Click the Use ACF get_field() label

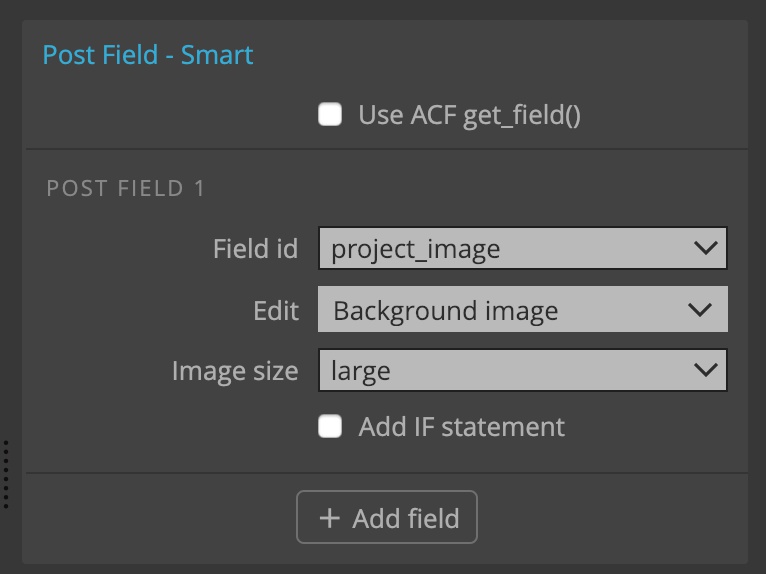pyautogui.click(x=469, y=116)
